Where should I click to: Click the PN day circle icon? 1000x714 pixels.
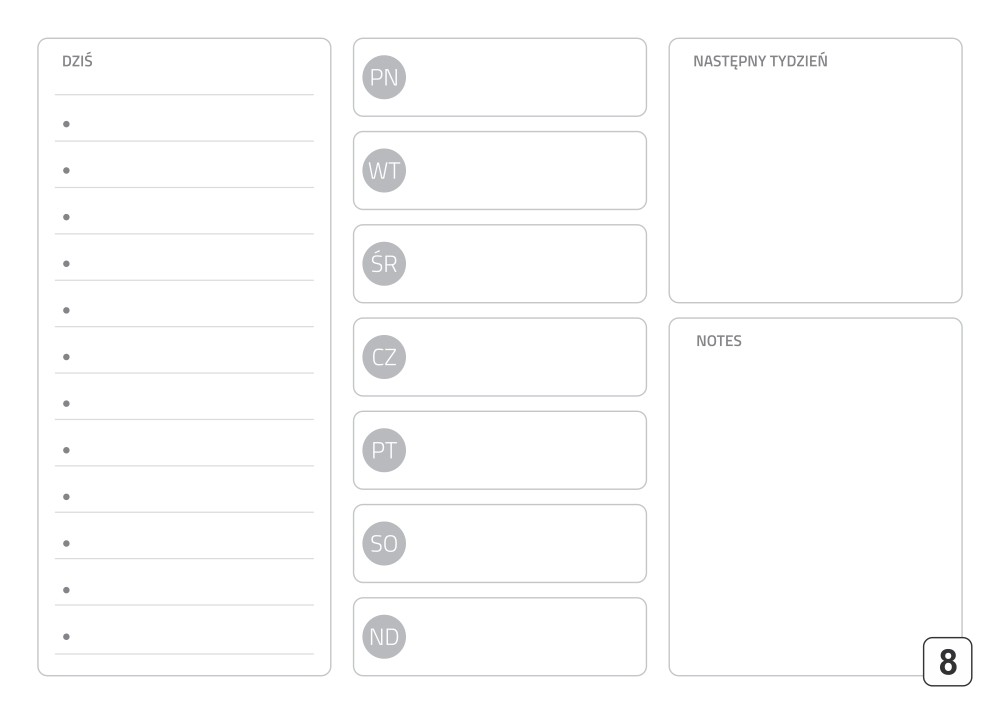click(384, 77)
